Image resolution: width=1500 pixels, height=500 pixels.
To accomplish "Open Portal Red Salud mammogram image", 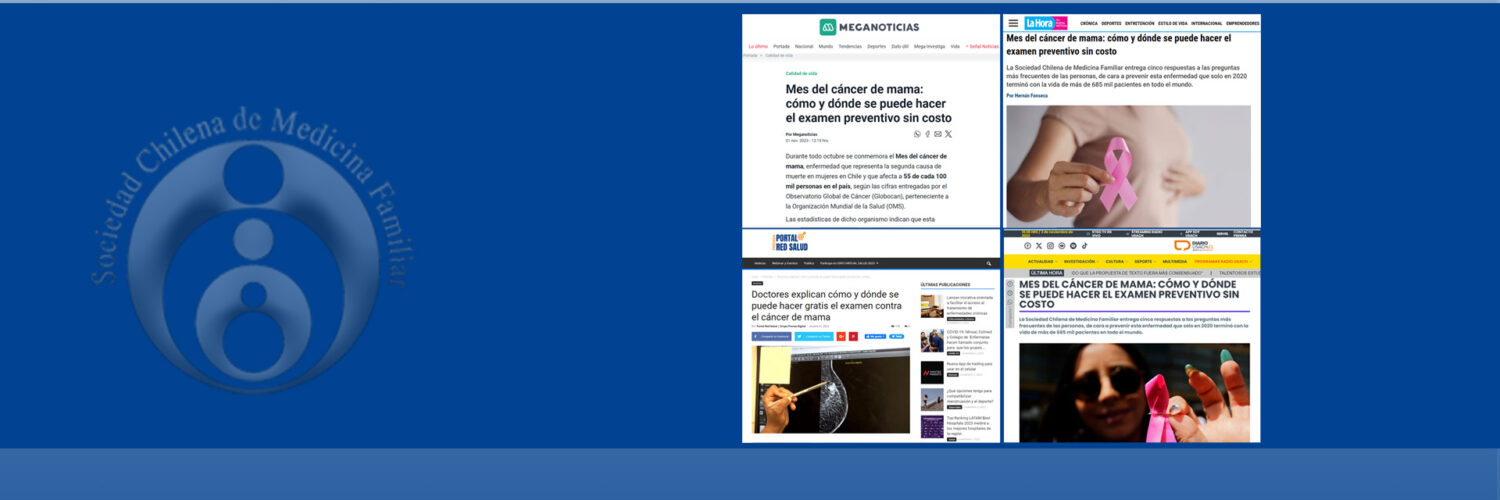I will click(831, 390).
